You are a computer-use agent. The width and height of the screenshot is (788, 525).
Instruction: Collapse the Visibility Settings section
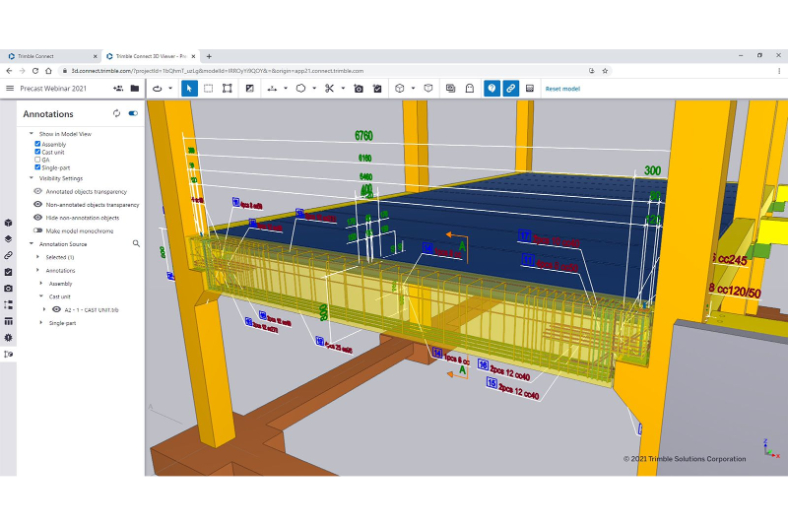(31, 178)
